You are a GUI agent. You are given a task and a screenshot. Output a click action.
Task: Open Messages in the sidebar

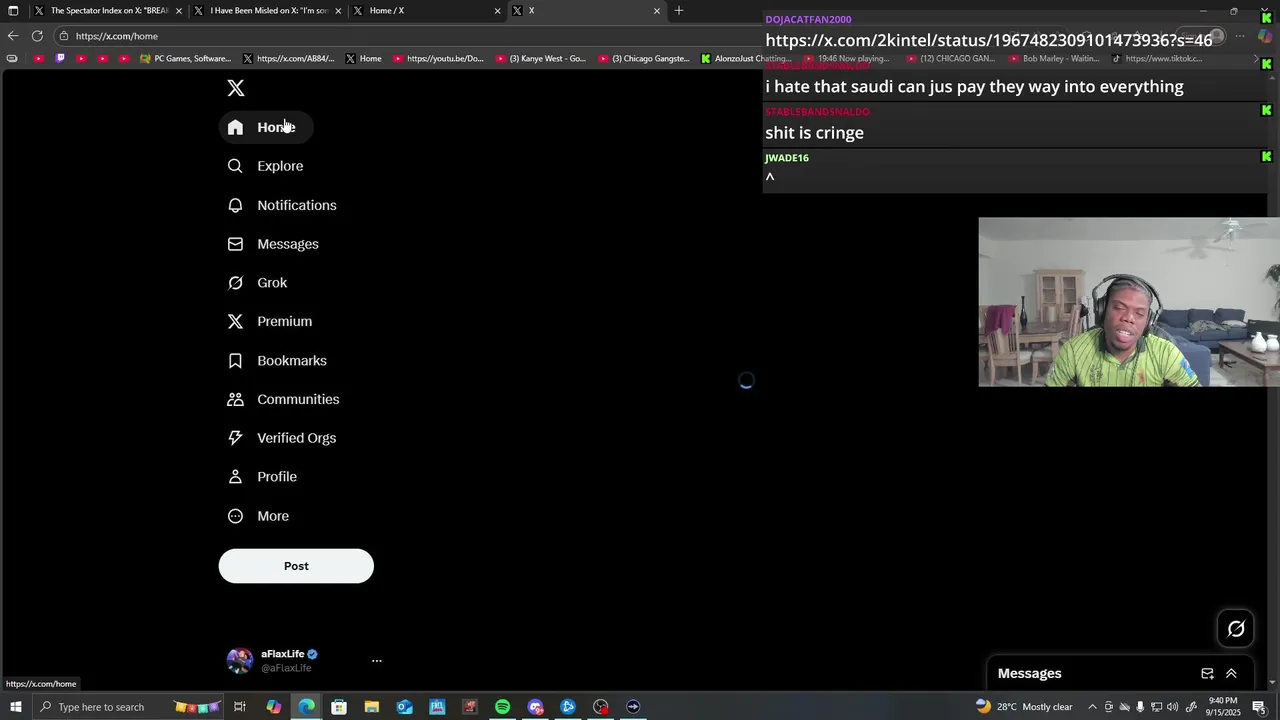pos(274,244)
